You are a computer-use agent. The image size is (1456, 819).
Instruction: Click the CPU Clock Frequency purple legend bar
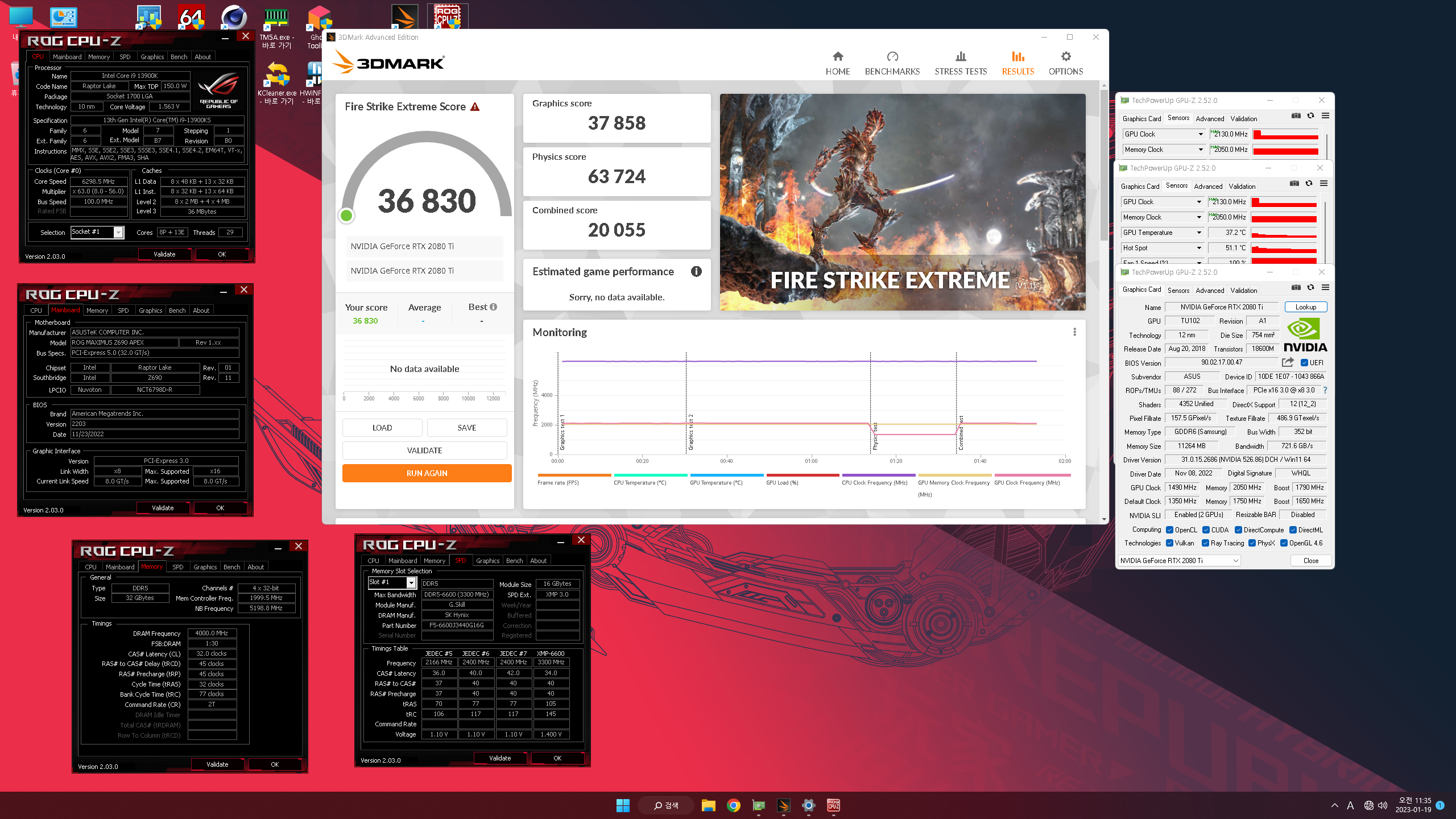tap(879, 475)
